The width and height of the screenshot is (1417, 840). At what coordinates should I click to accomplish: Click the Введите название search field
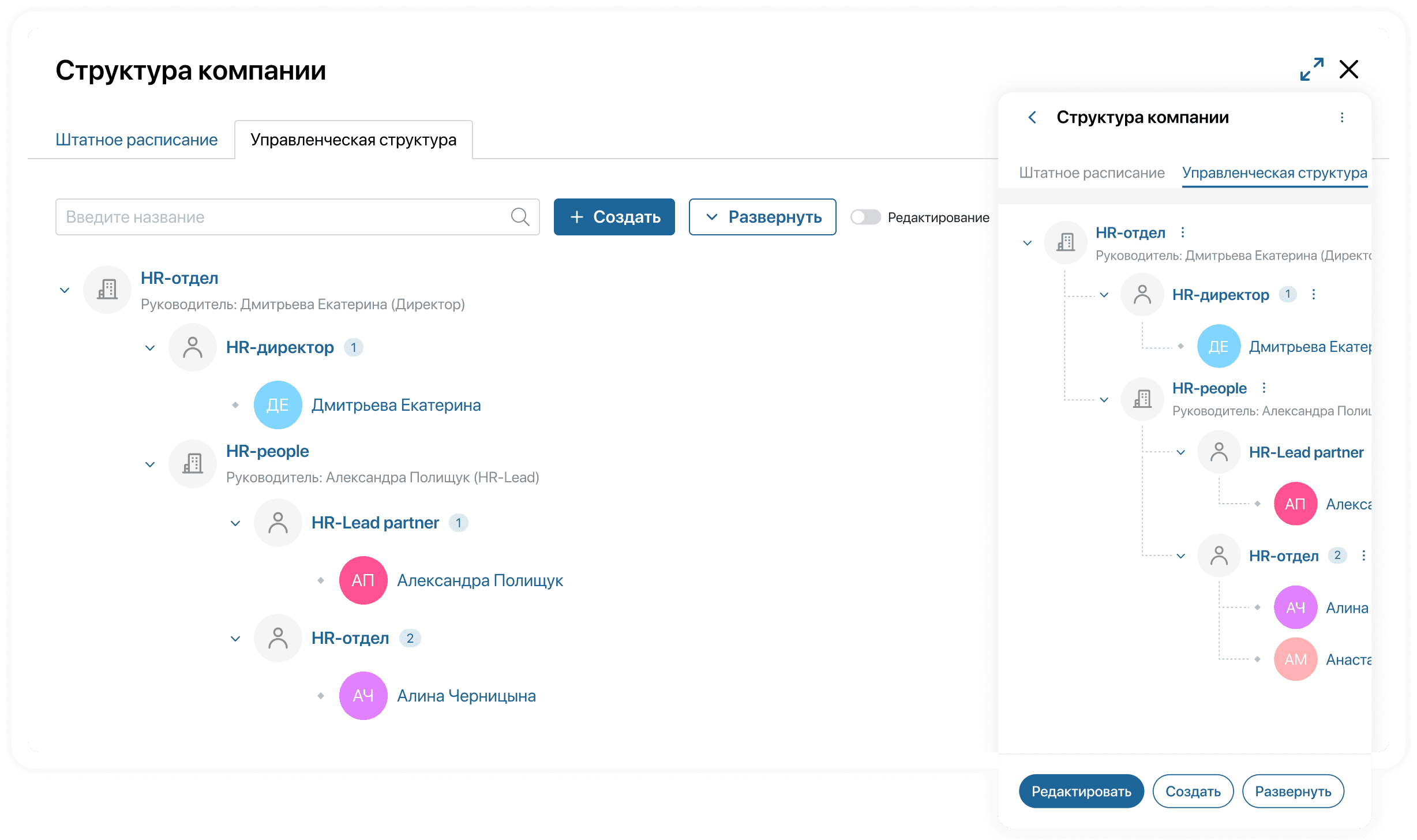[283, 217]
